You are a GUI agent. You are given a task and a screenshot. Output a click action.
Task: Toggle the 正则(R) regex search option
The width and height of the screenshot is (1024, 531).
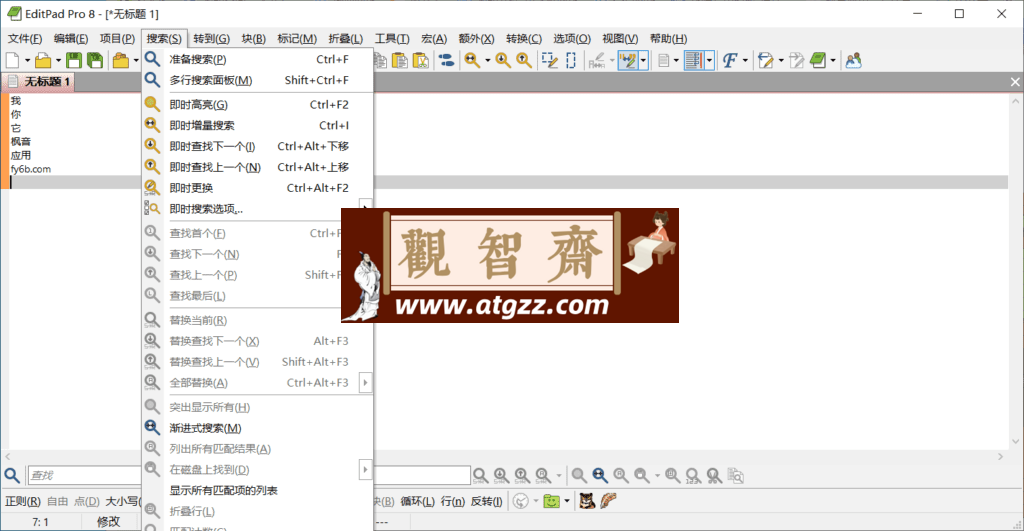point(23,502)
